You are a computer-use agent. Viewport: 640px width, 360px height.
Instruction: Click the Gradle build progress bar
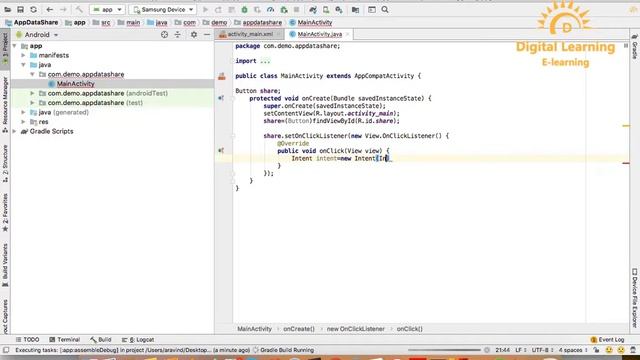[x=444, y=350]
